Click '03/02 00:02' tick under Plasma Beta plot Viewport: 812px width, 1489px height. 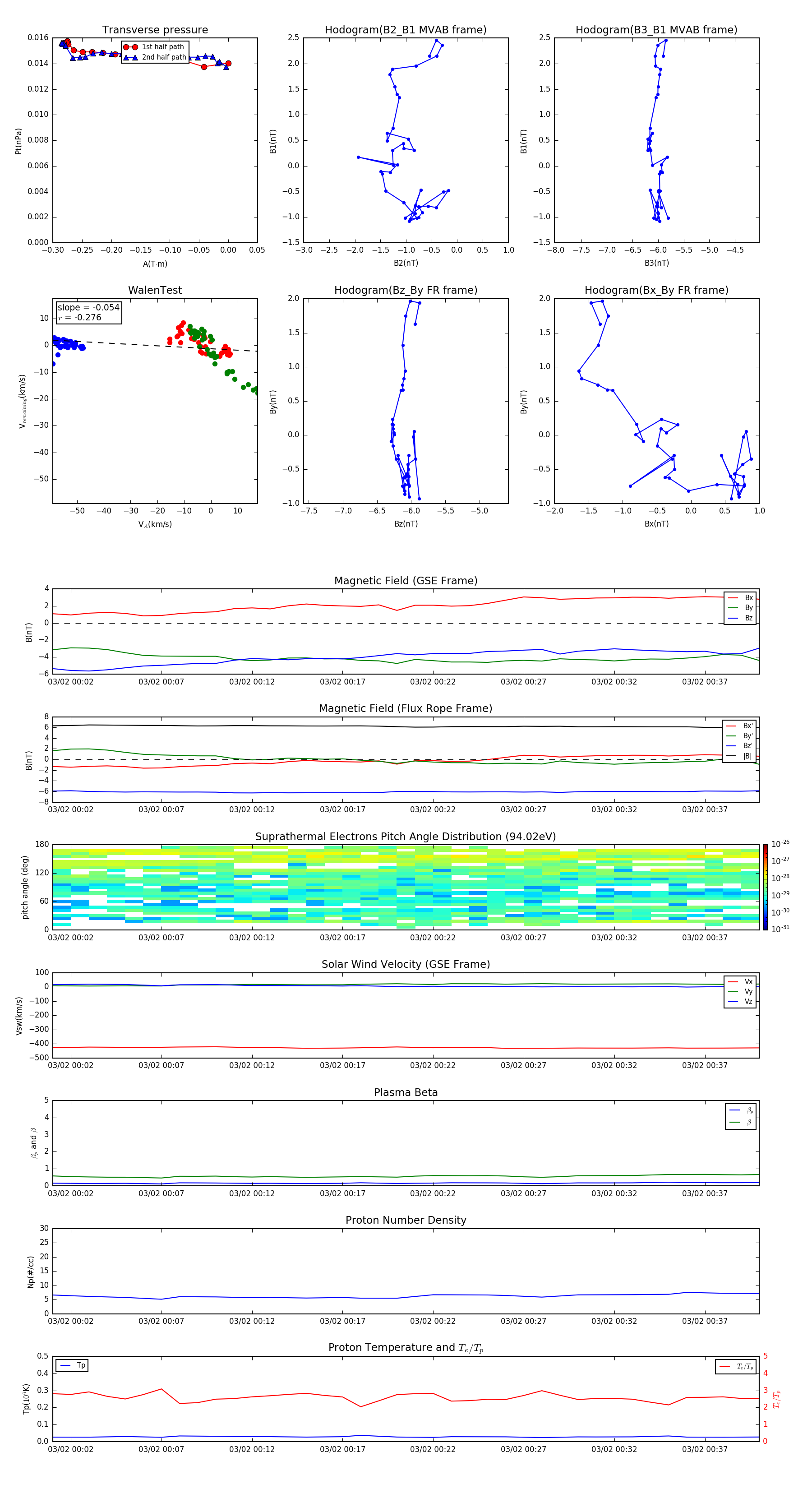pos(70,1193)
